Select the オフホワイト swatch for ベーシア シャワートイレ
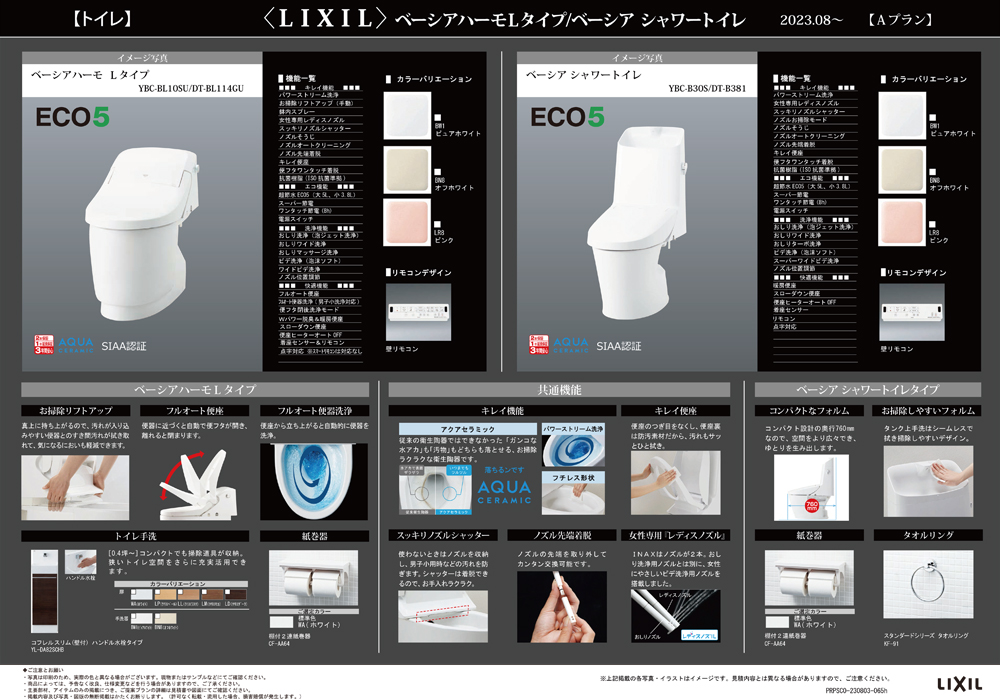This screenshot has width=1000, height=699. click(x=902, y=170)
